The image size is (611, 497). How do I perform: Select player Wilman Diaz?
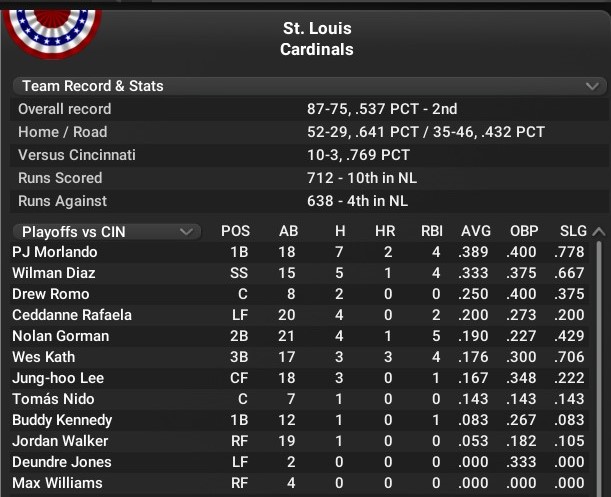point(51,273)
